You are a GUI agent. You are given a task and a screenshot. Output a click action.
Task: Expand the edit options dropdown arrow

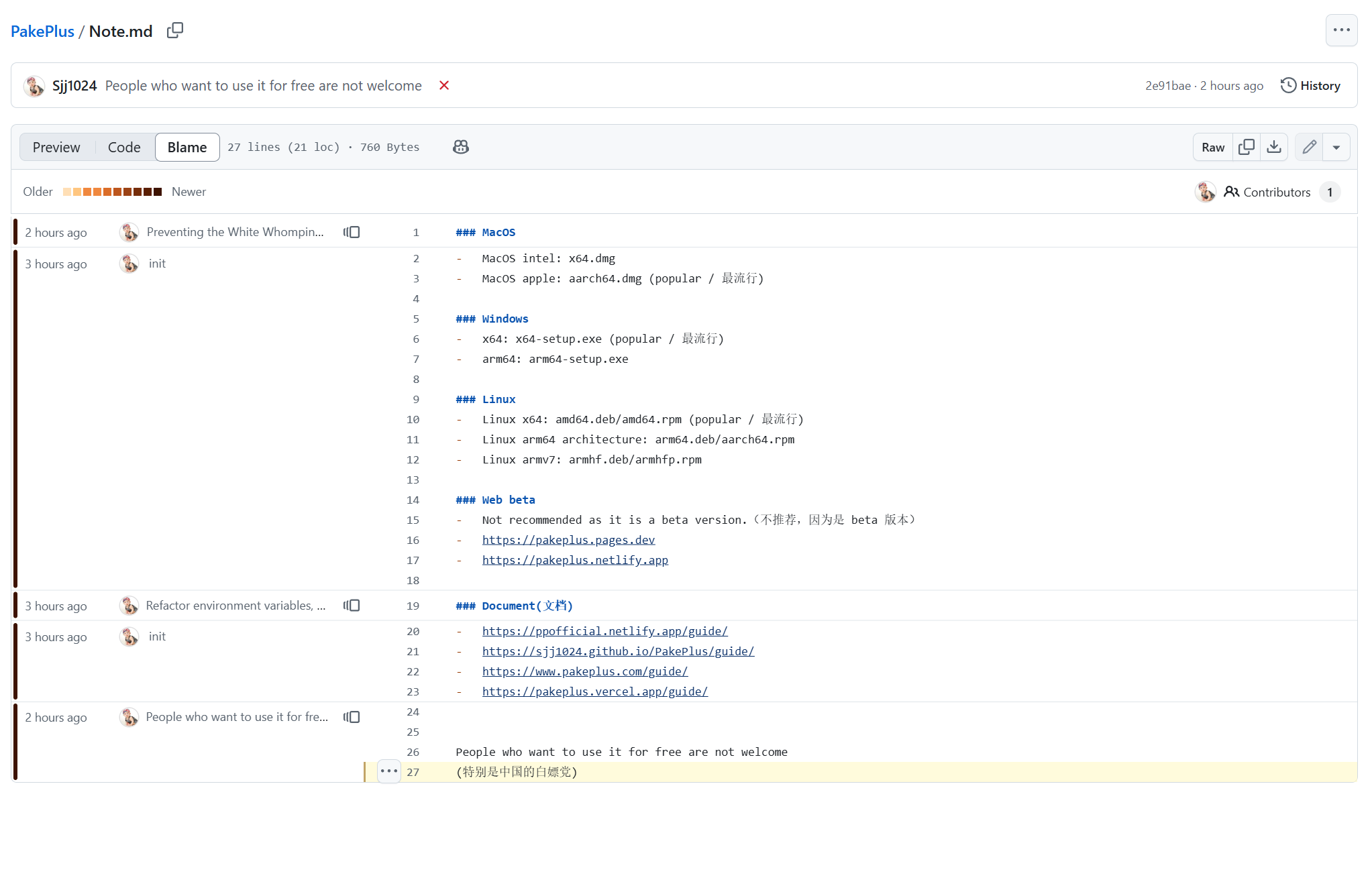point(1336,147)
